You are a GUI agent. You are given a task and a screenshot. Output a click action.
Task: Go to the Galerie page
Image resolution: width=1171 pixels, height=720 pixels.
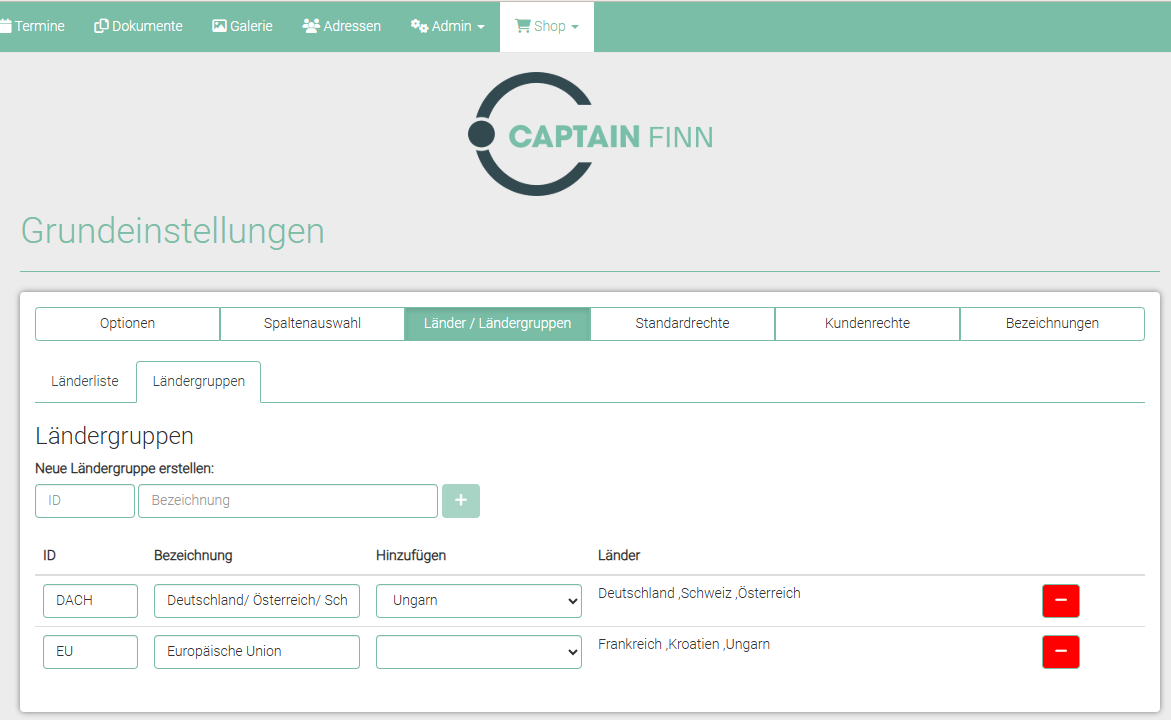(242, 26)
